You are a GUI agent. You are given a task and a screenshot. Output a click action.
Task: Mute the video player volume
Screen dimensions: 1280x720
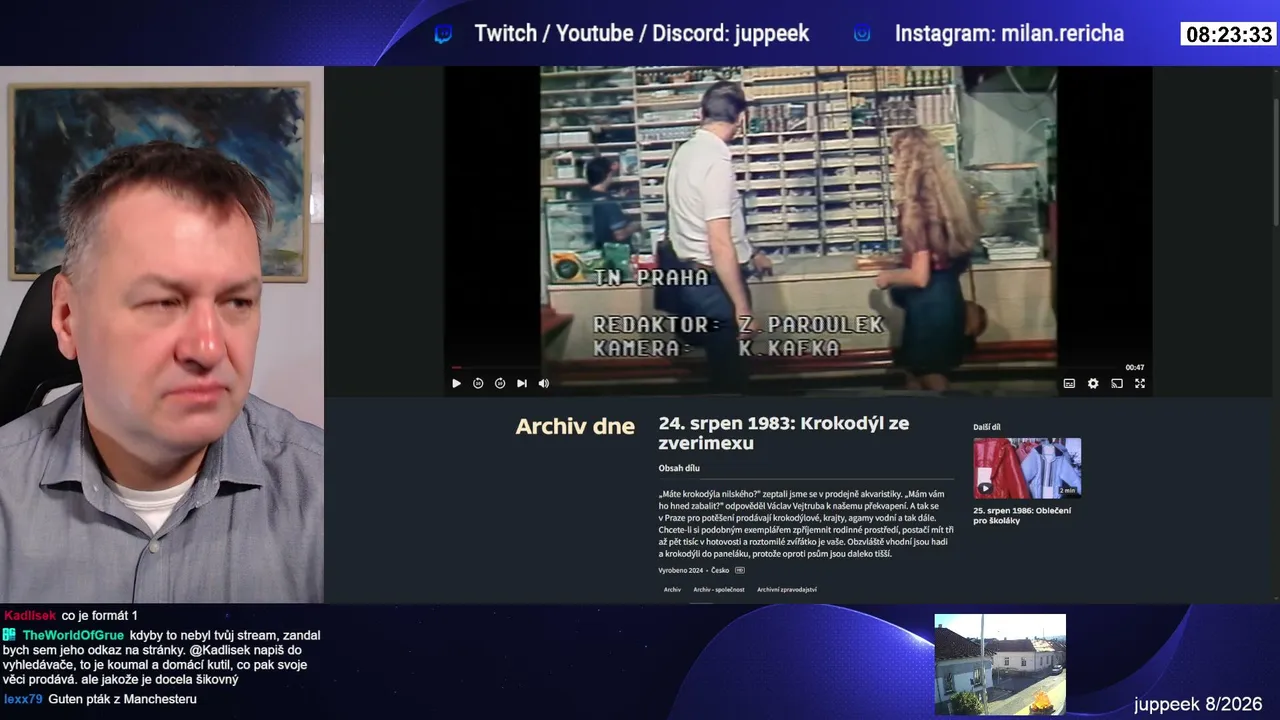pyautogui.click(x=544, y=383)
